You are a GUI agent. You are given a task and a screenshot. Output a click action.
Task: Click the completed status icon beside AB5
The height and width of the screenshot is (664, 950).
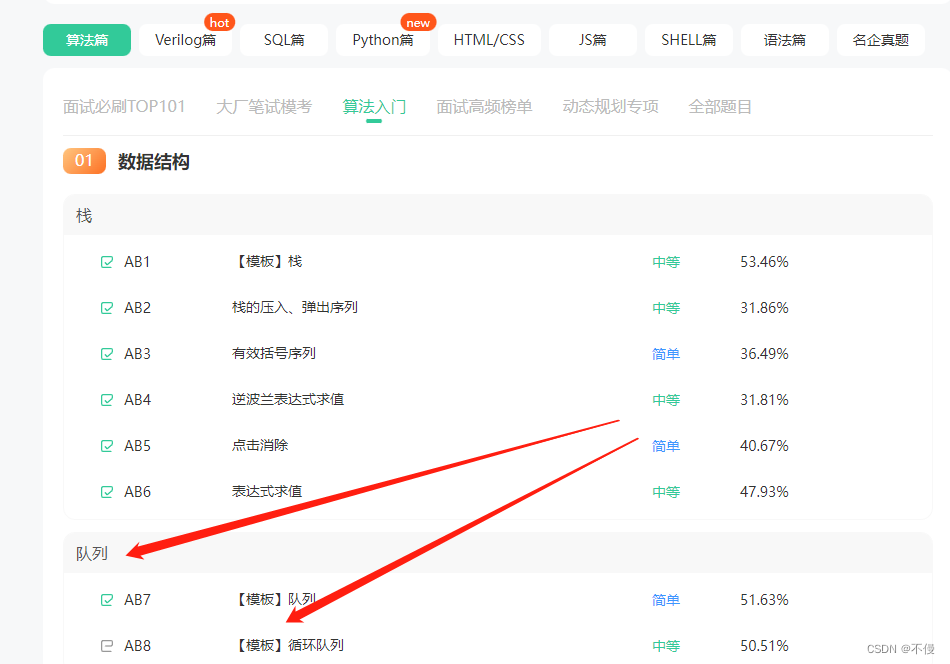(x=107, y=446)
